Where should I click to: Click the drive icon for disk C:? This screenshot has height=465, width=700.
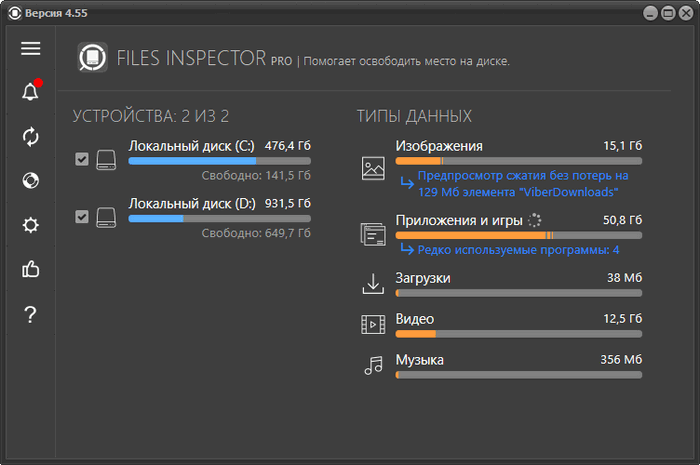[x=106, y=160]
